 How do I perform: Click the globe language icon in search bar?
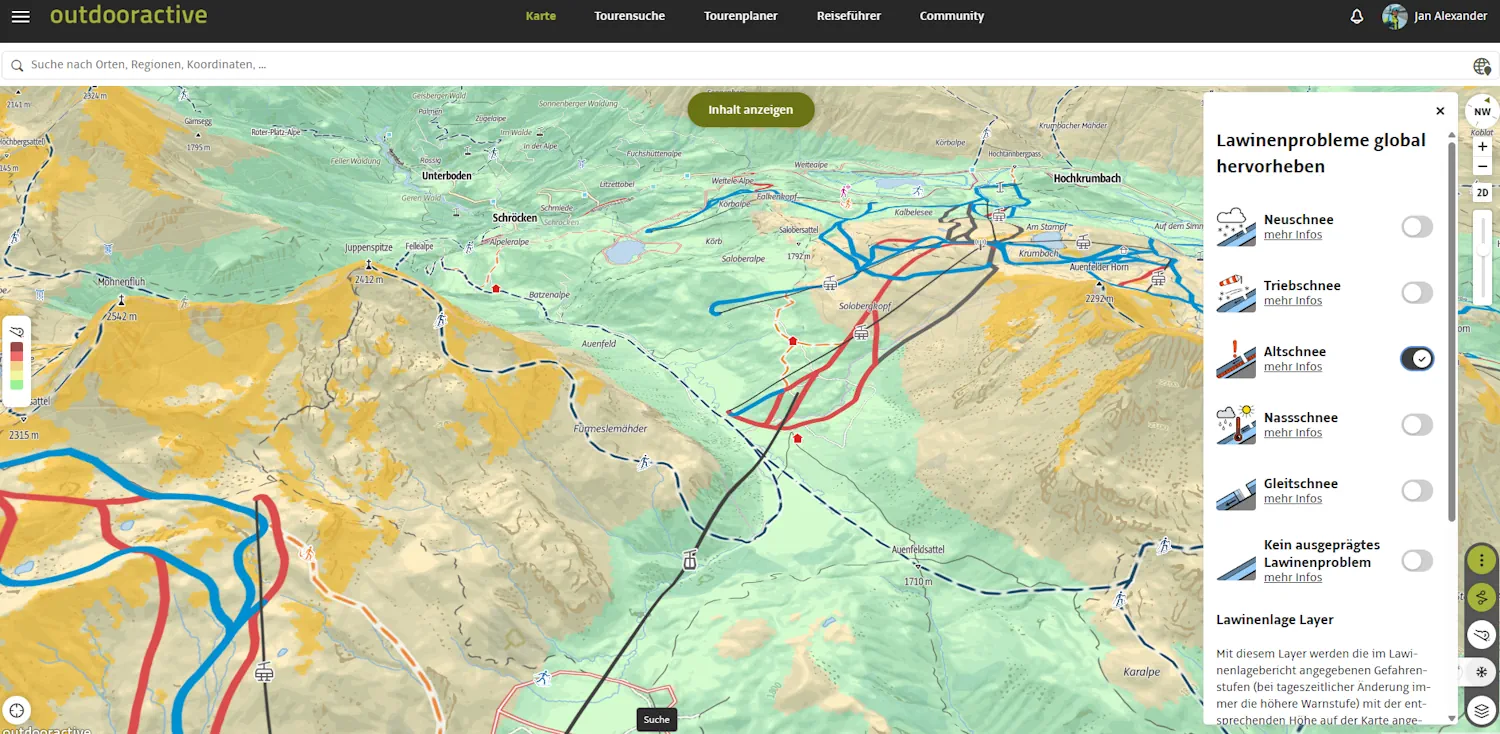1481,66
